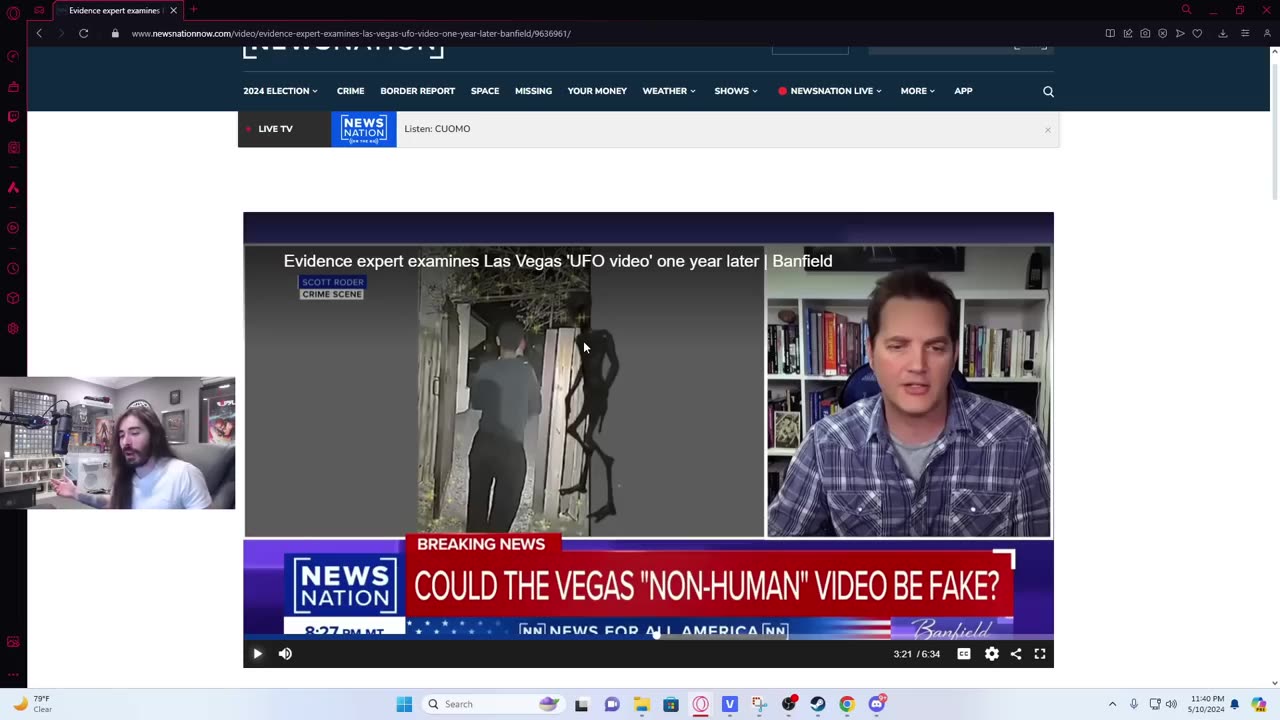Bookmark this page with the heart icon

point(1197,33)
